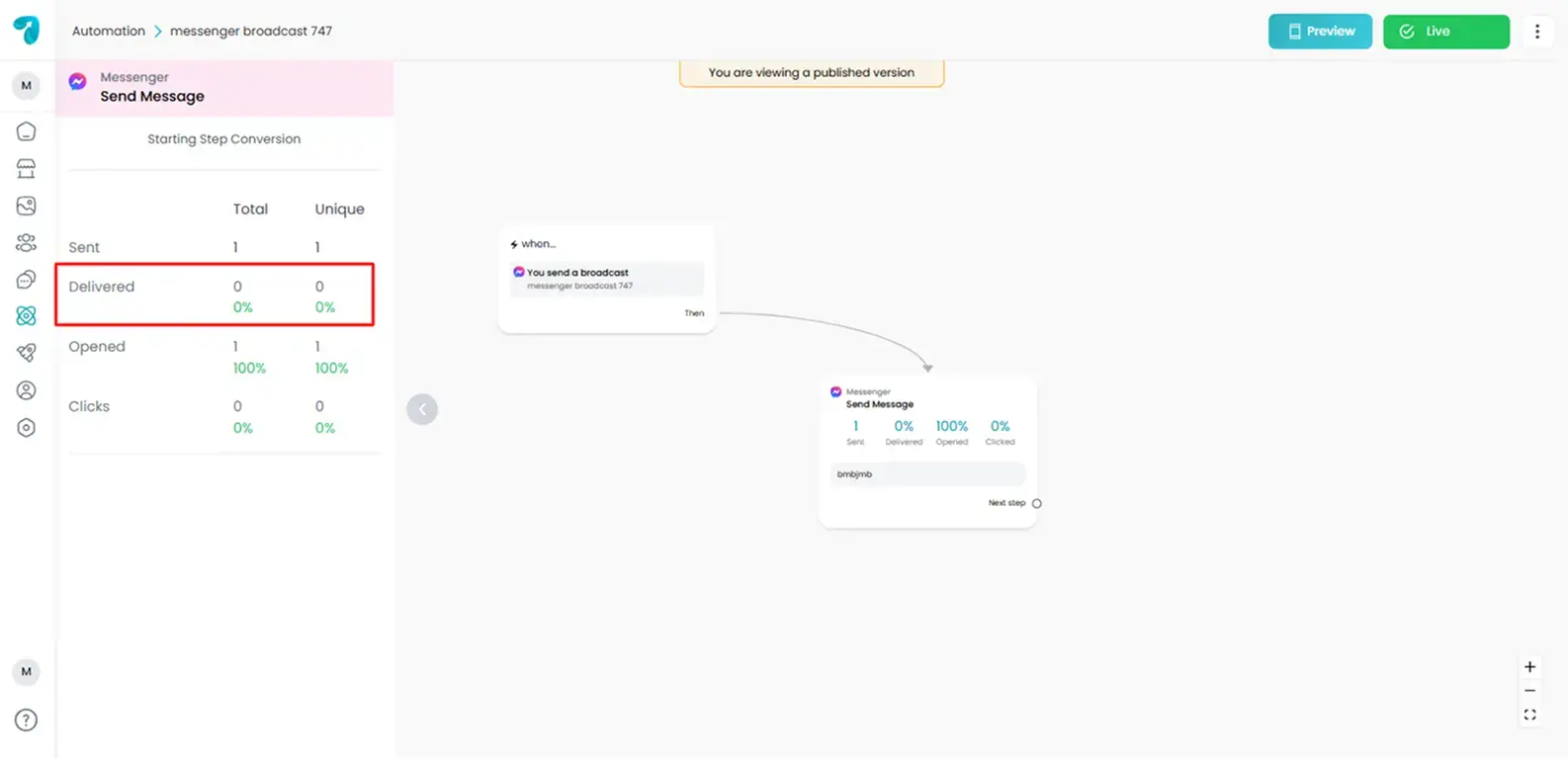Select the audience people group icon
This screenshot has height=763, width=1568.
tap(27, 243)
